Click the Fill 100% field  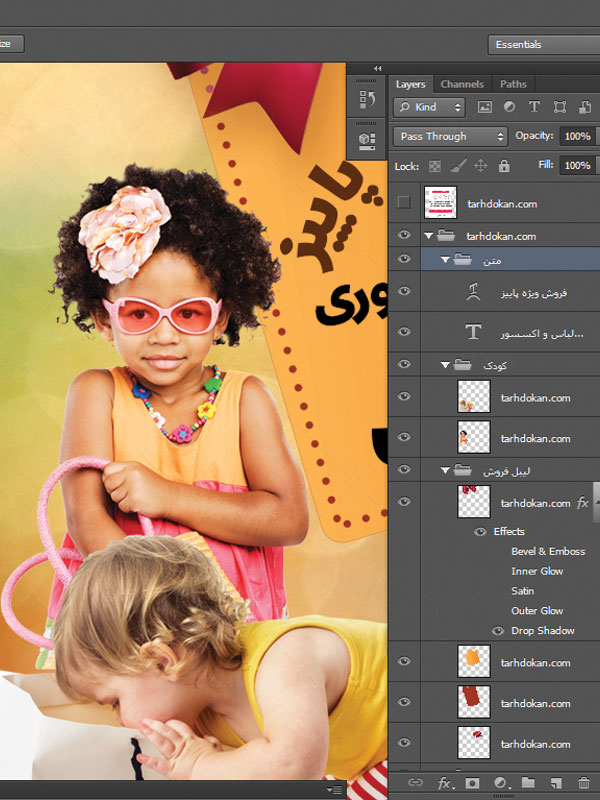[577, 165]
